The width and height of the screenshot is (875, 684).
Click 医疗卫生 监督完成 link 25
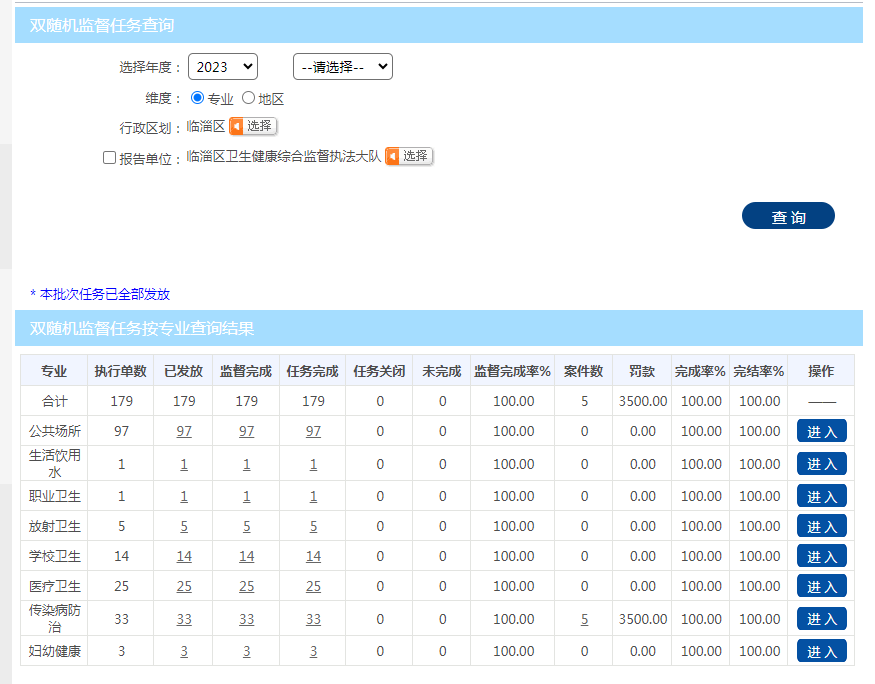coord(246,586)
